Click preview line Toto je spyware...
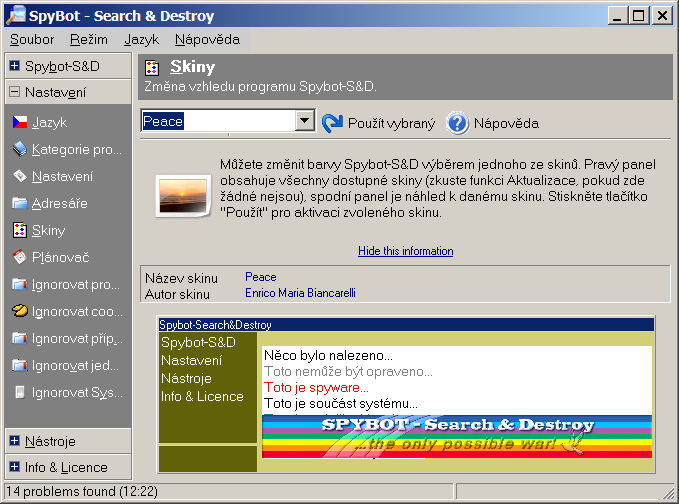The height and width of the screenshot is (504, 679). click(x=316, y=388)
